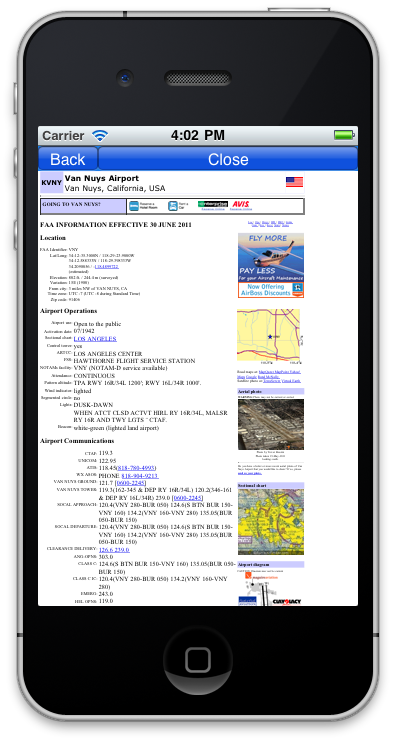Tap FAA INFORMATION EFFECTIVE 30 JUNE 2011 text
This screenshot has height=744, width=396.
(116, 224)
